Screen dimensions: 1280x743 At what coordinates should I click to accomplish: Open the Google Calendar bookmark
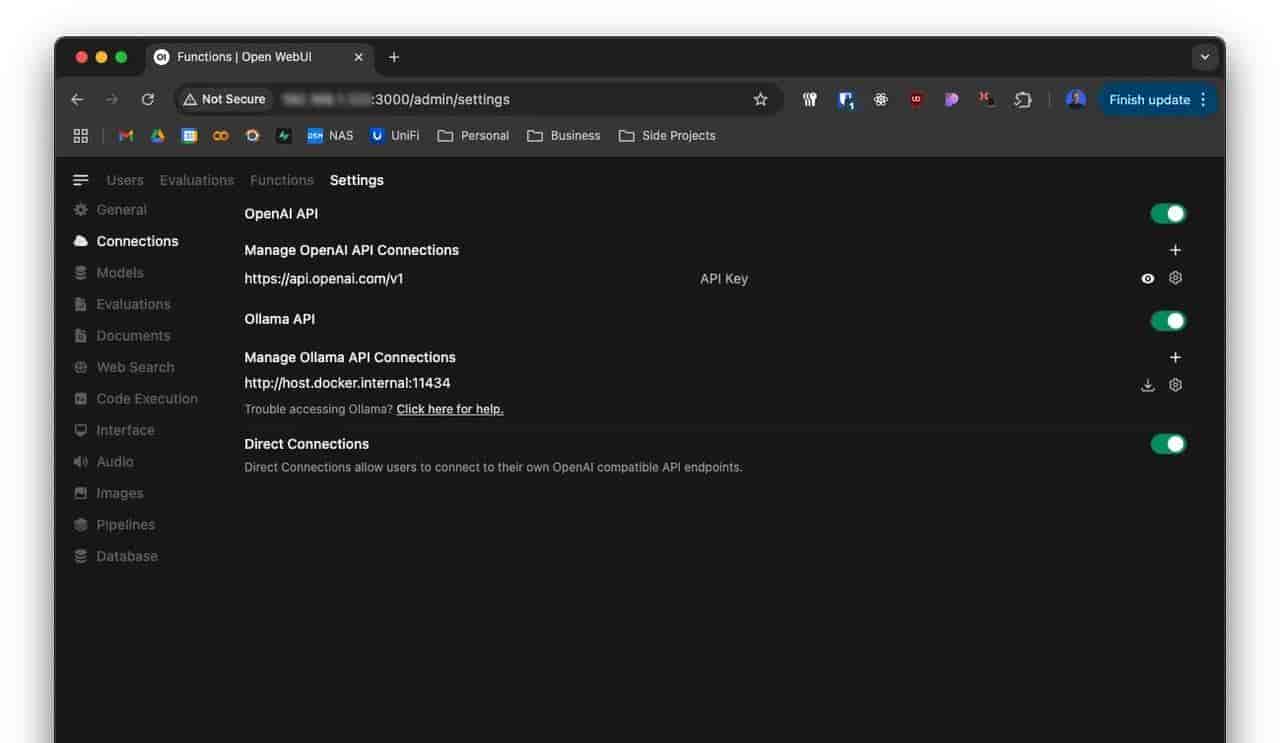[x=189, y=135]
